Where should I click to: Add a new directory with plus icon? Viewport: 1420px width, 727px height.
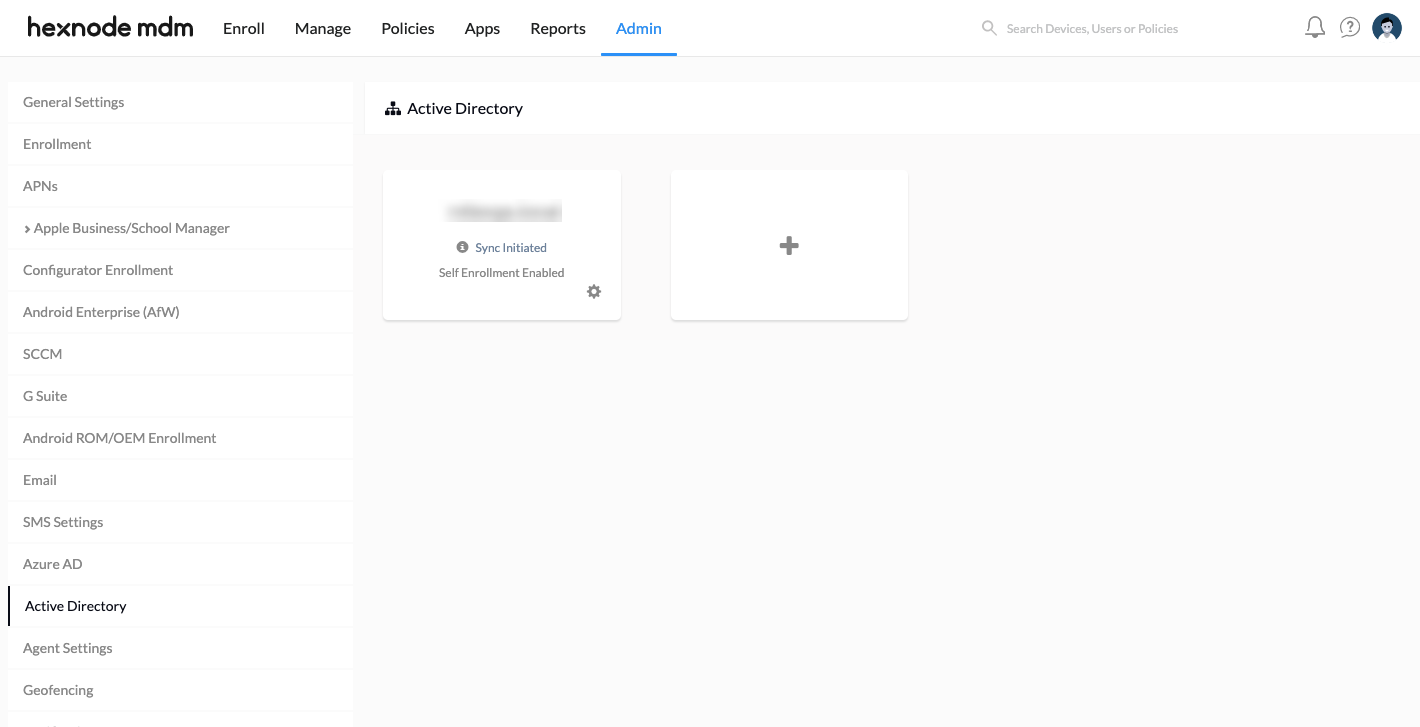coord(789,245)
